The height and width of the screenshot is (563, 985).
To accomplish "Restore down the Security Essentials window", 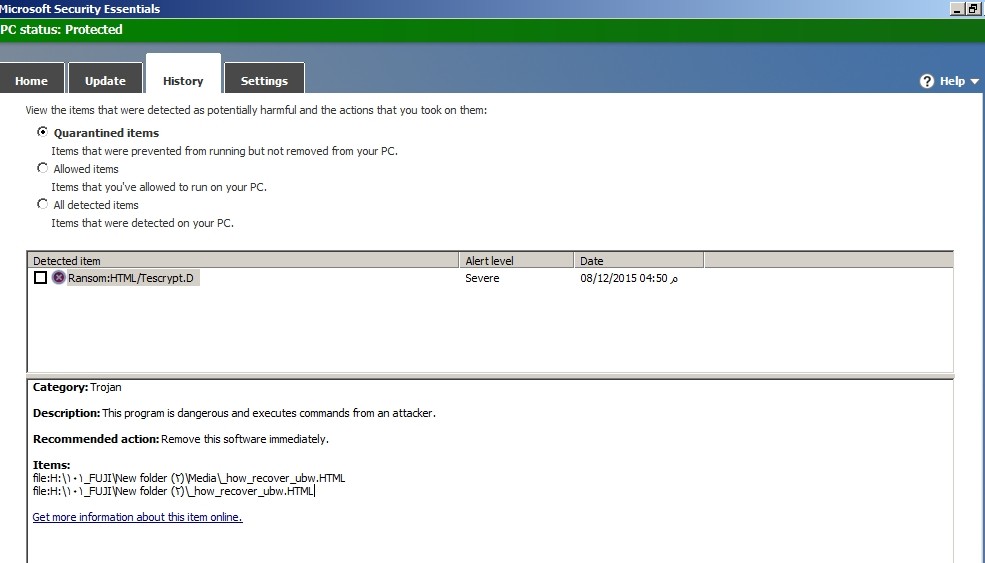I will (973, 9).
